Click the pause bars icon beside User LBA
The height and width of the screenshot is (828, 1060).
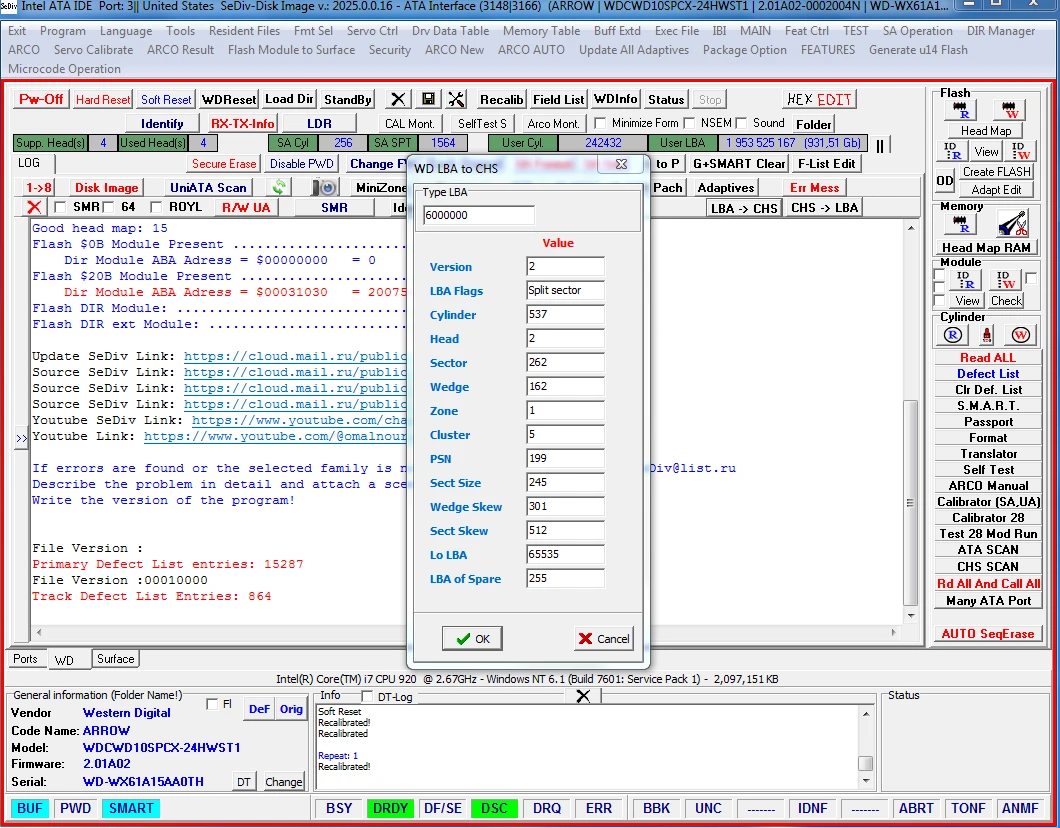pyautogui.click(x=880, y=145)
